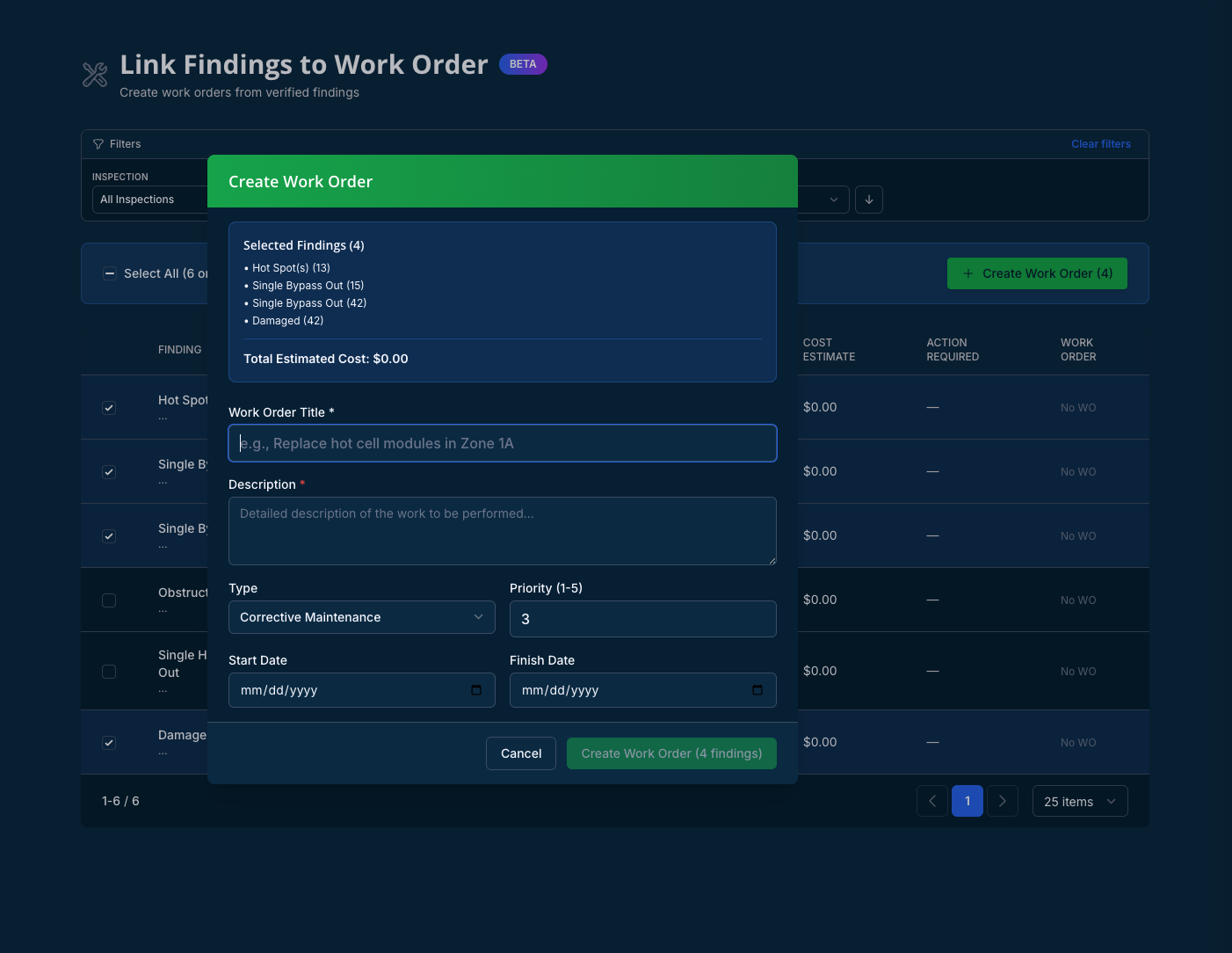Click the '1-6 / 6' pagination count
The height and width of the screenshot is (953, 1232).
(x=120, y=801)
